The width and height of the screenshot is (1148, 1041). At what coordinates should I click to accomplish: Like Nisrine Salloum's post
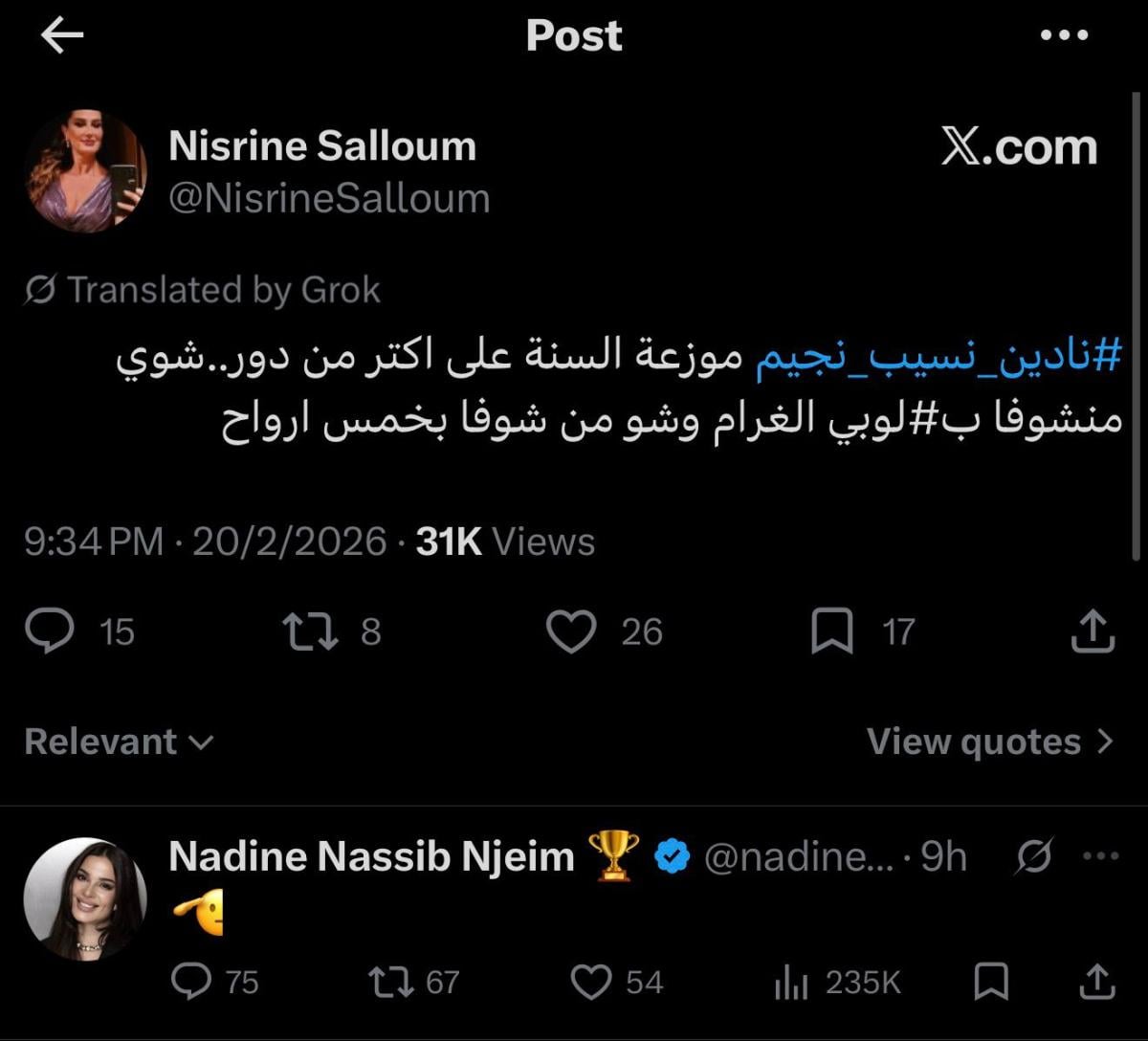point(574,630)
